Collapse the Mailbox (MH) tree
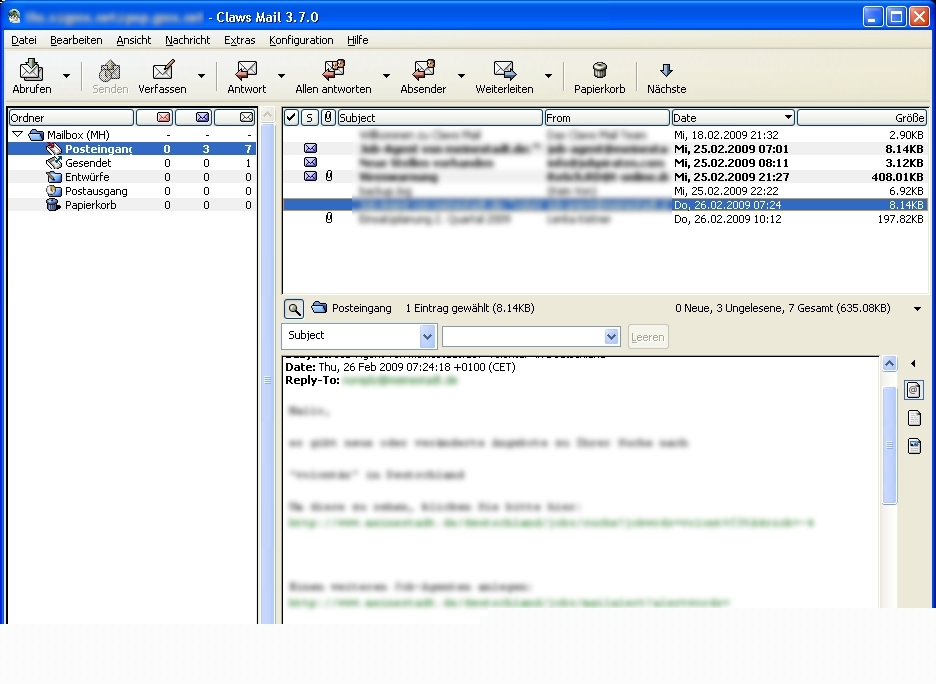Viewport: 936px width, 684px height. (17, 134)
